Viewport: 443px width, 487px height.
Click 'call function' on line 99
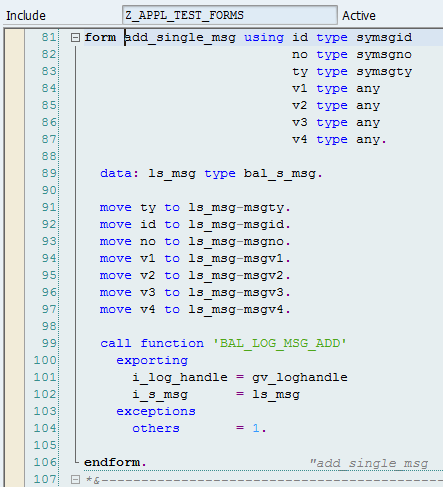[152, 343]
